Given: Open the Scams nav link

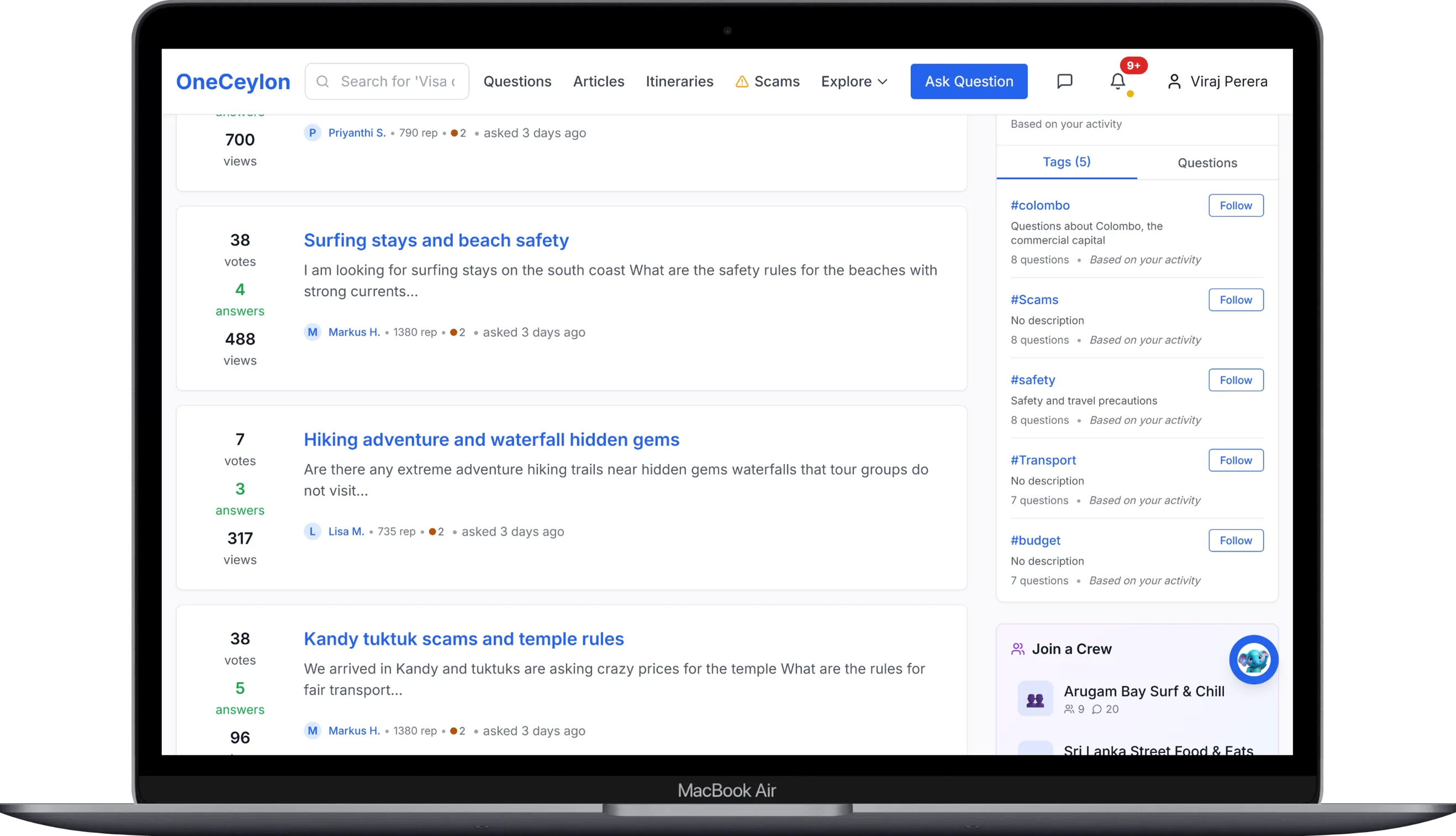Looking at the screenshot, I should pos(767,82).
